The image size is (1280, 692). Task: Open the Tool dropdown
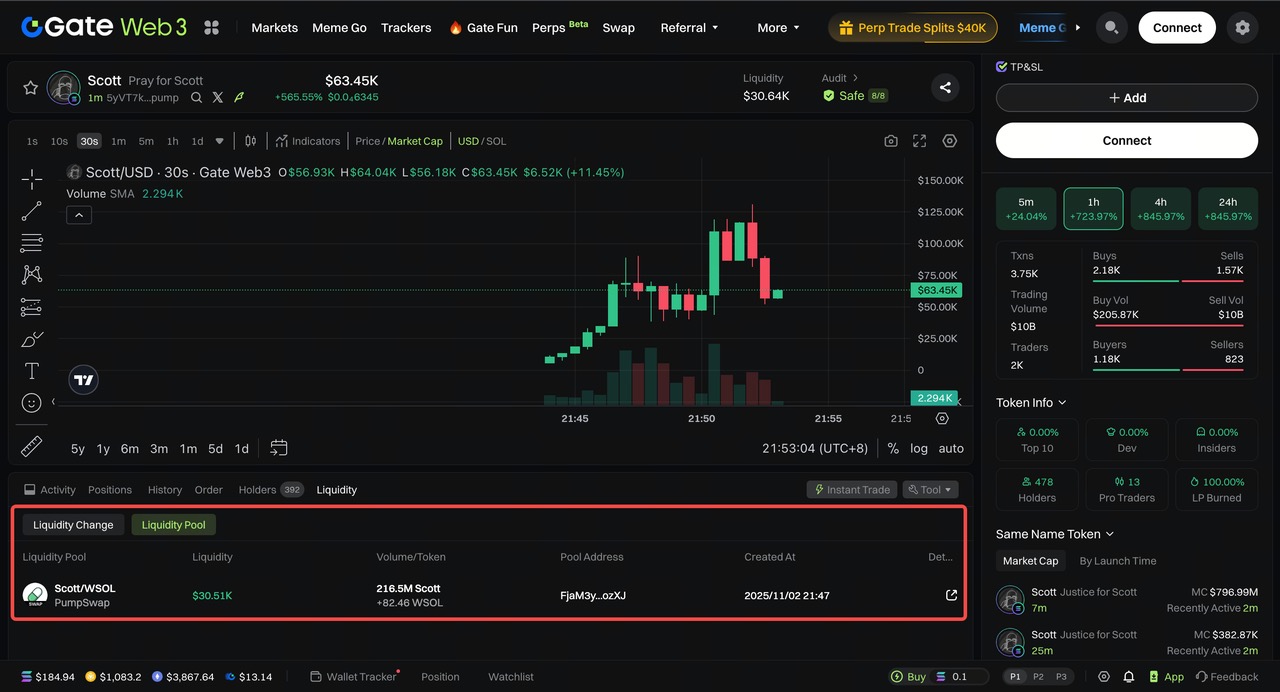(x=930, y=490)
